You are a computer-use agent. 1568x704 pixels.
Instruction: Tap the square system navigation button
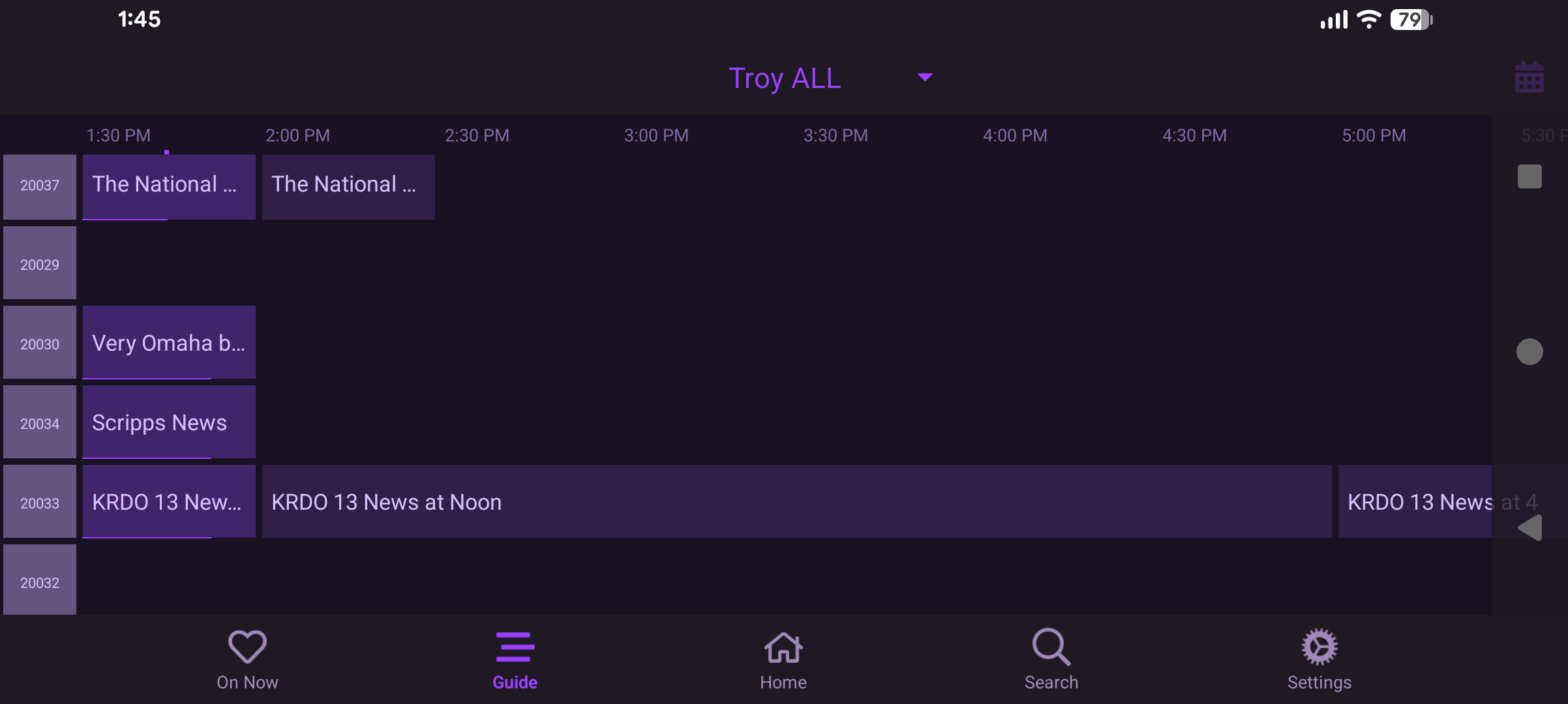tap(1530, 177)
